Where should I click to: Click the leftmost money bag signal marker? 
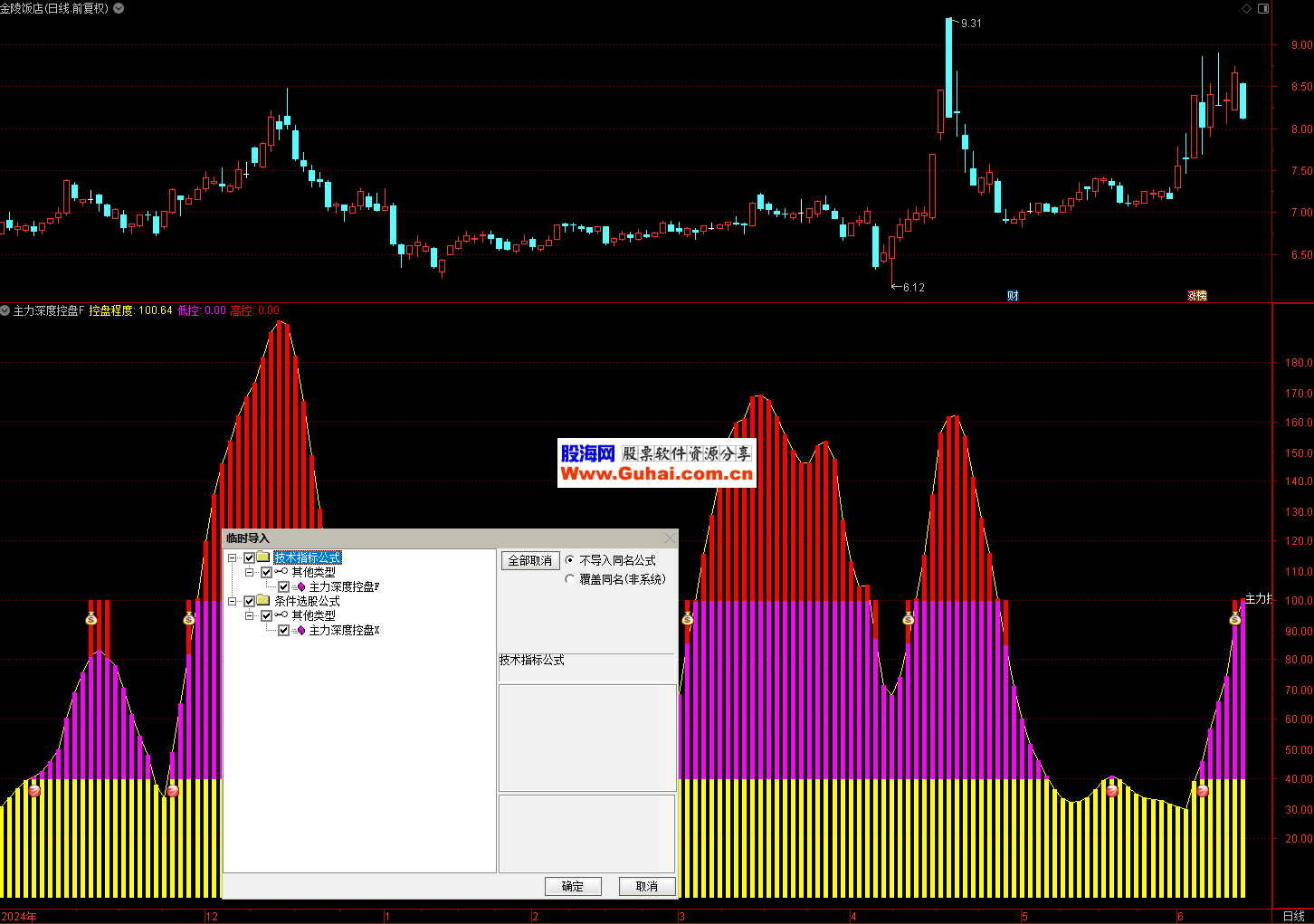(x=90, y=619)
